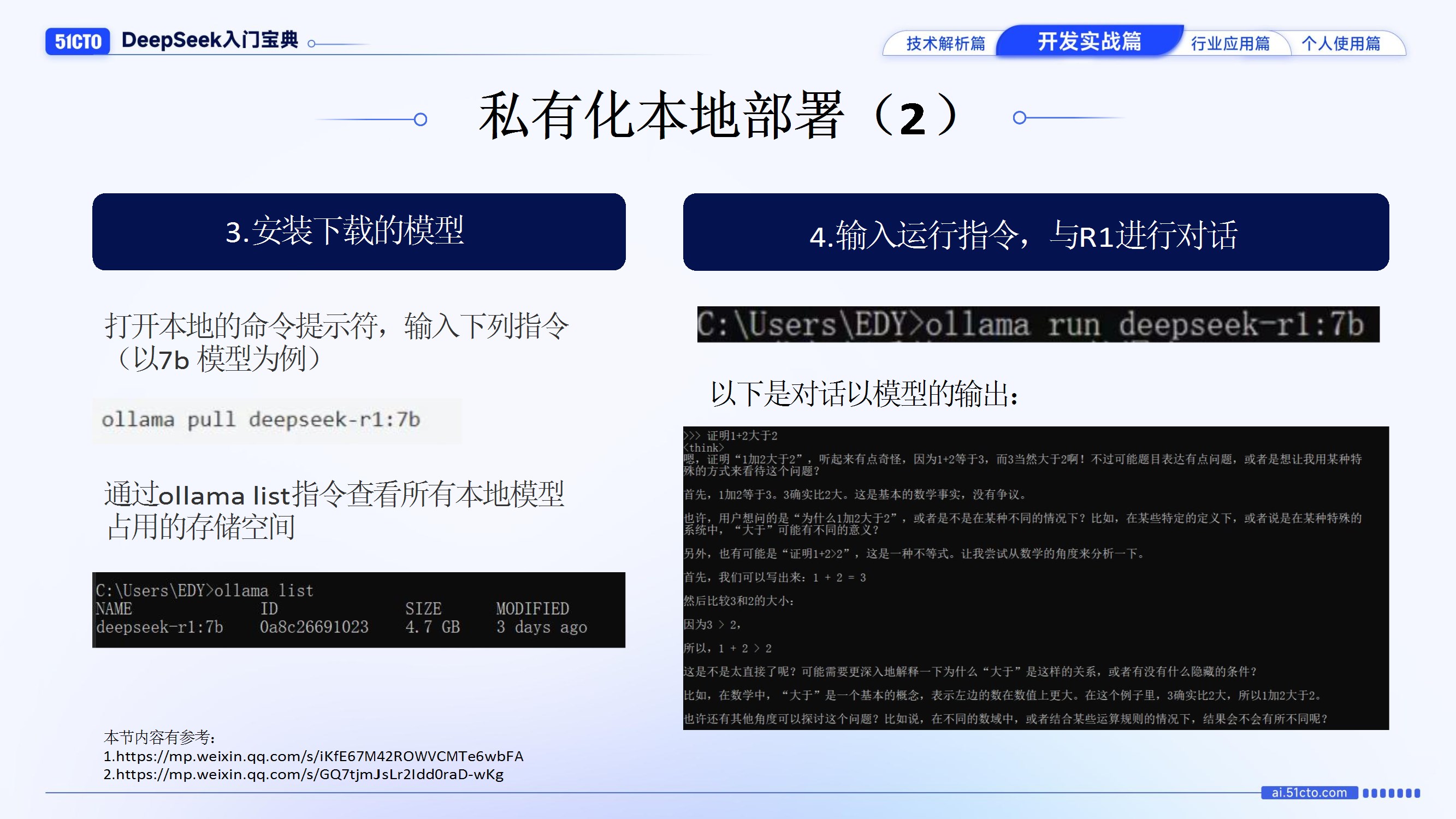The width and height of the screenshot is (1456, 819).
Task: Click DeepSeek入门宝典 header title
Action: 210,40
